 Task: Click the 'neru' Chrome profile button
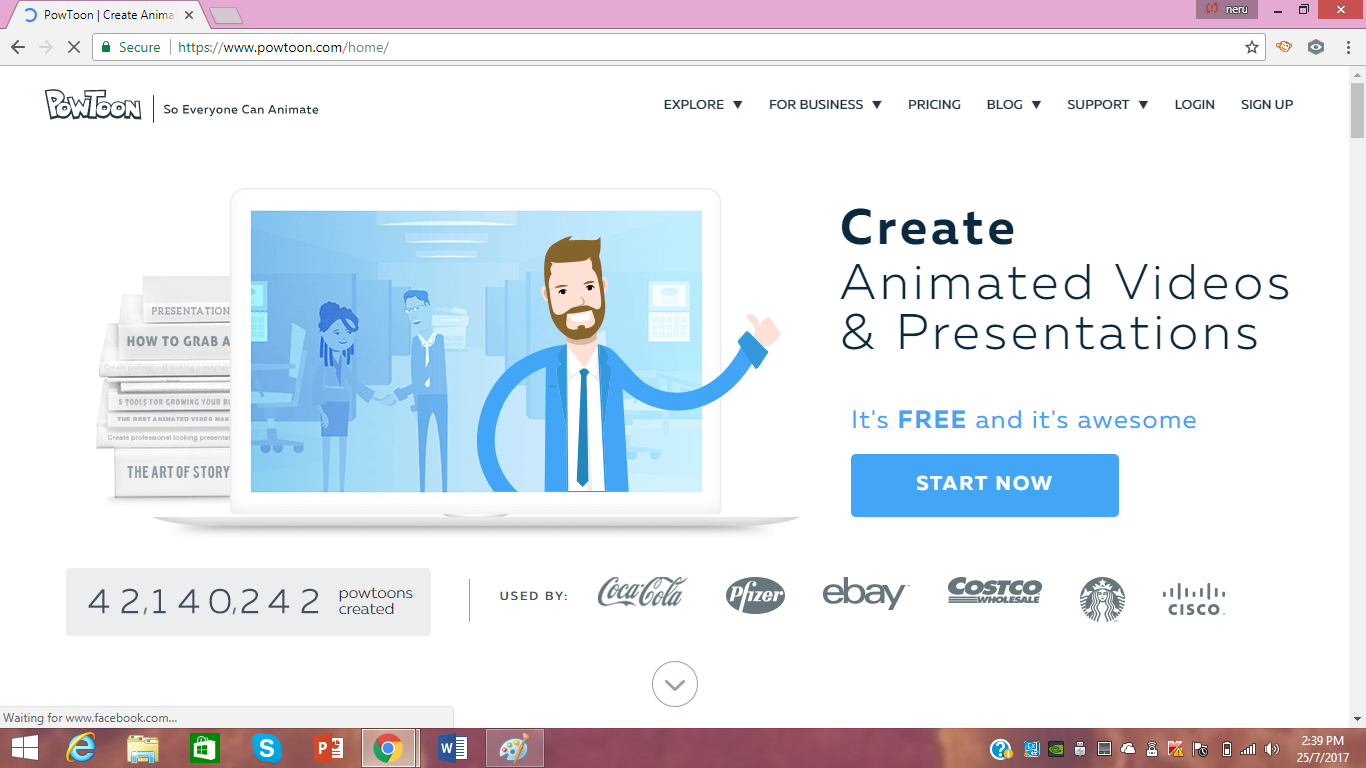coord(1226,9)
